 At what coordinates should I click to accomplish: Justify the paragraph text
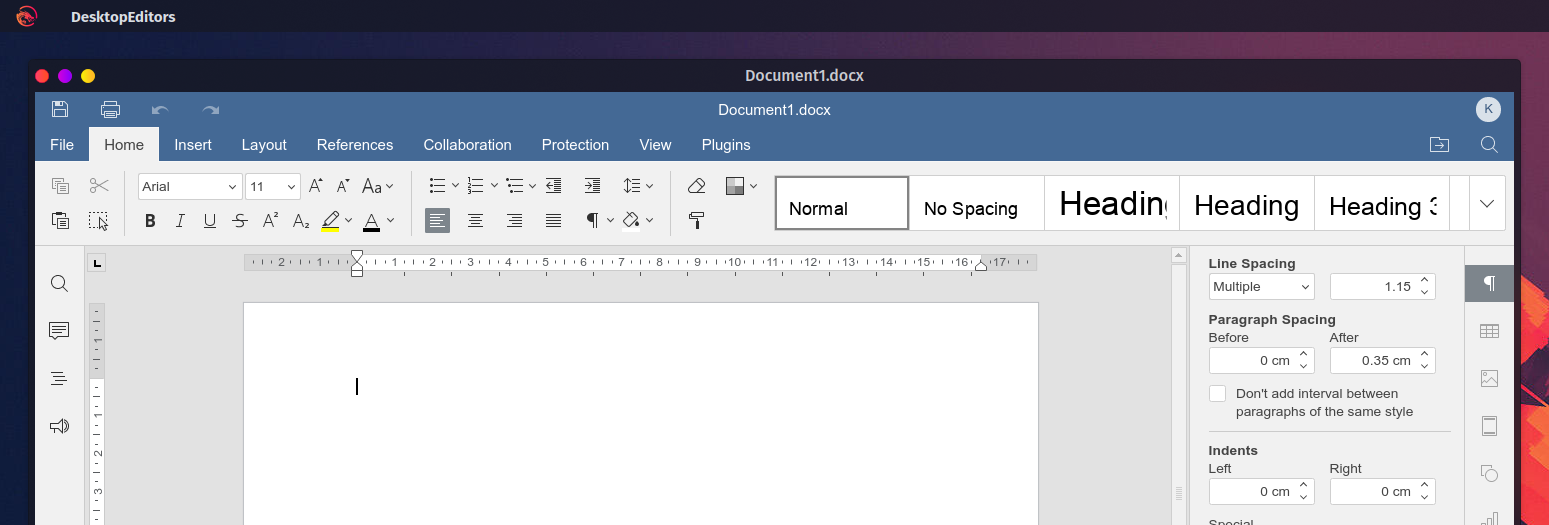tap(553, 220)
